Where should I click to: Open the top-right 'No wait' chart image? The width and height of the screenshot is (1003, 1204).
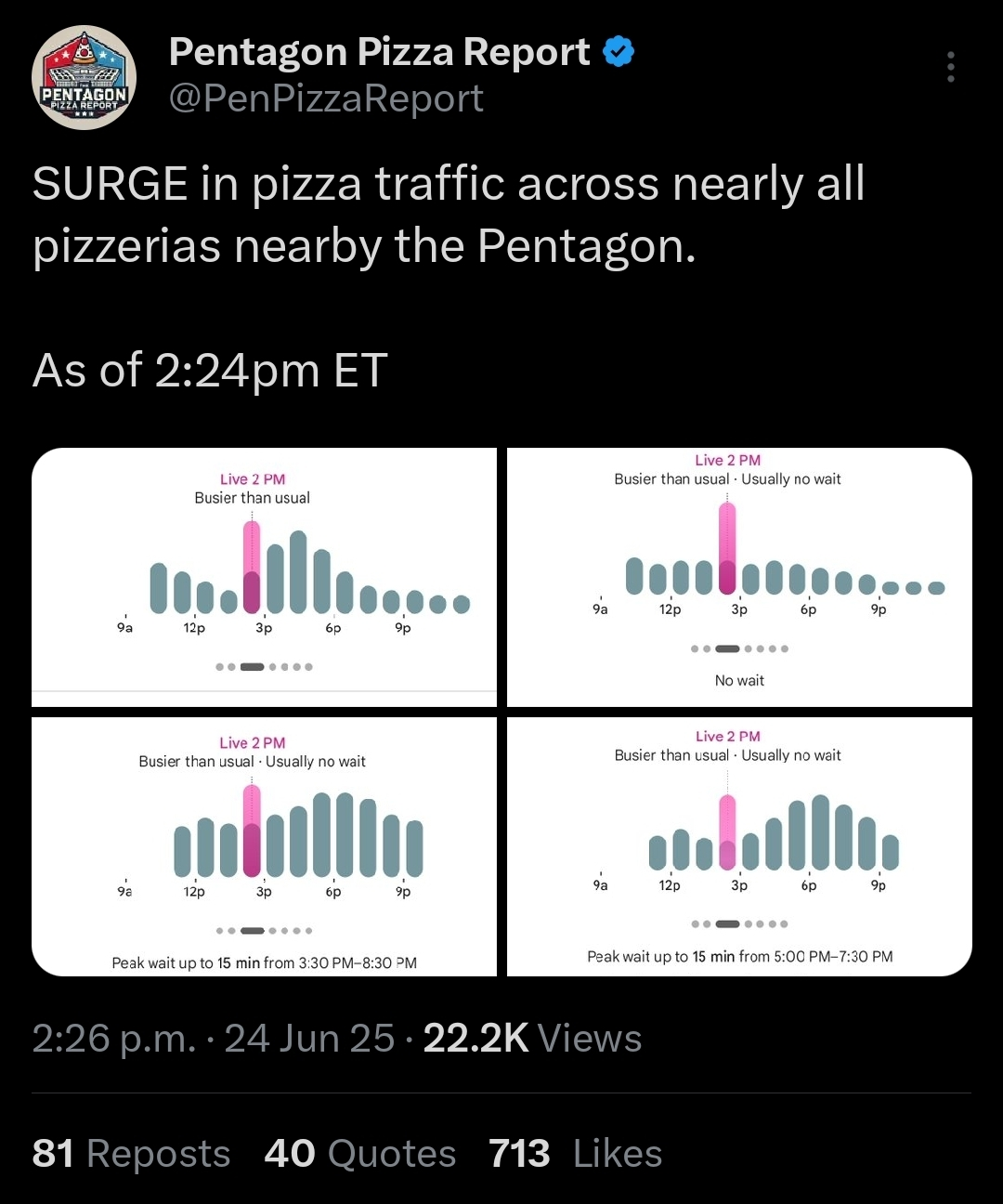click(739, 577)
